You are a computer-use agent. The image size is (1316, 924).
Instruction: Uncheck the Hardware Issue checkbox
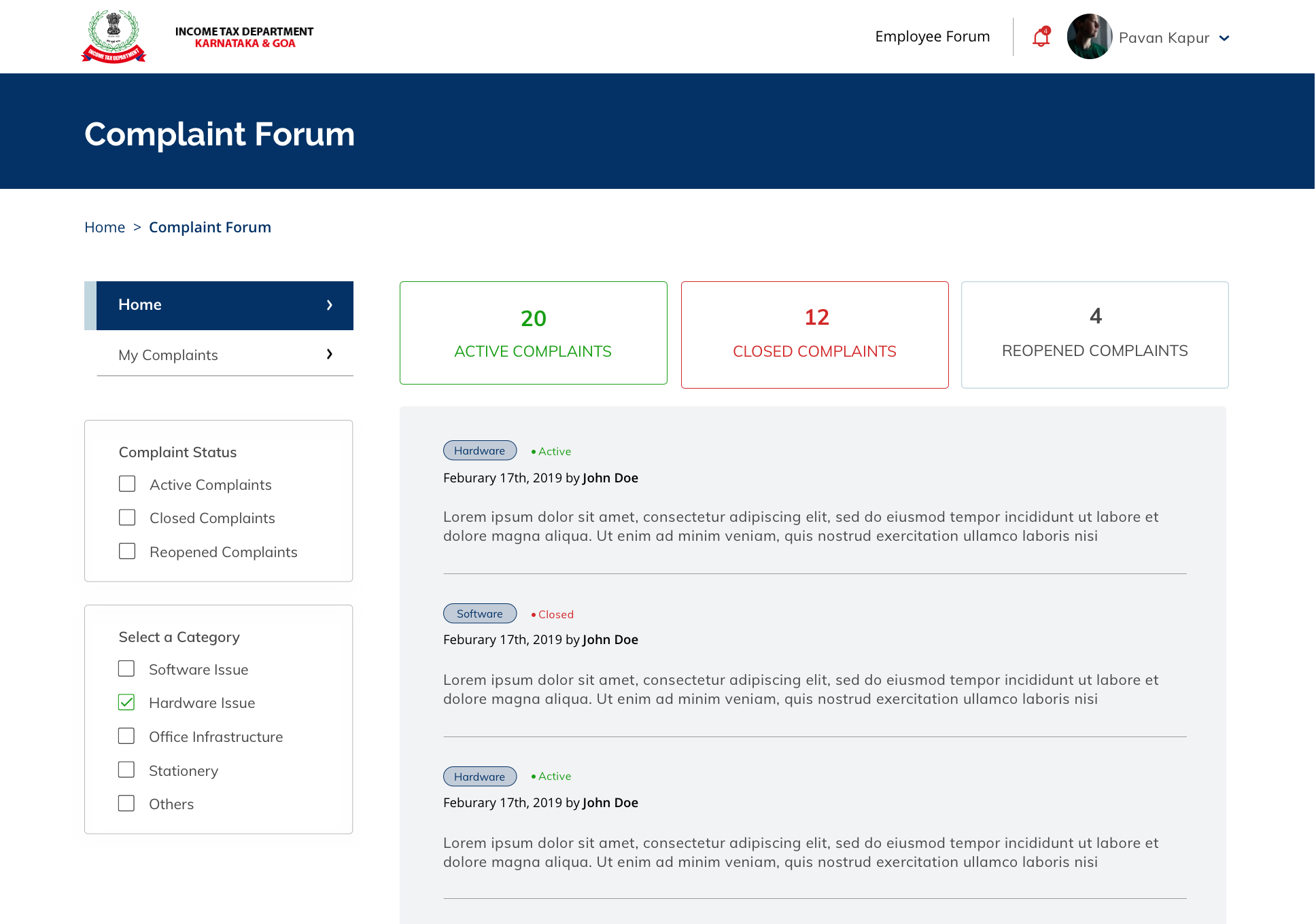pyautogui.click(x=126, y=702)
